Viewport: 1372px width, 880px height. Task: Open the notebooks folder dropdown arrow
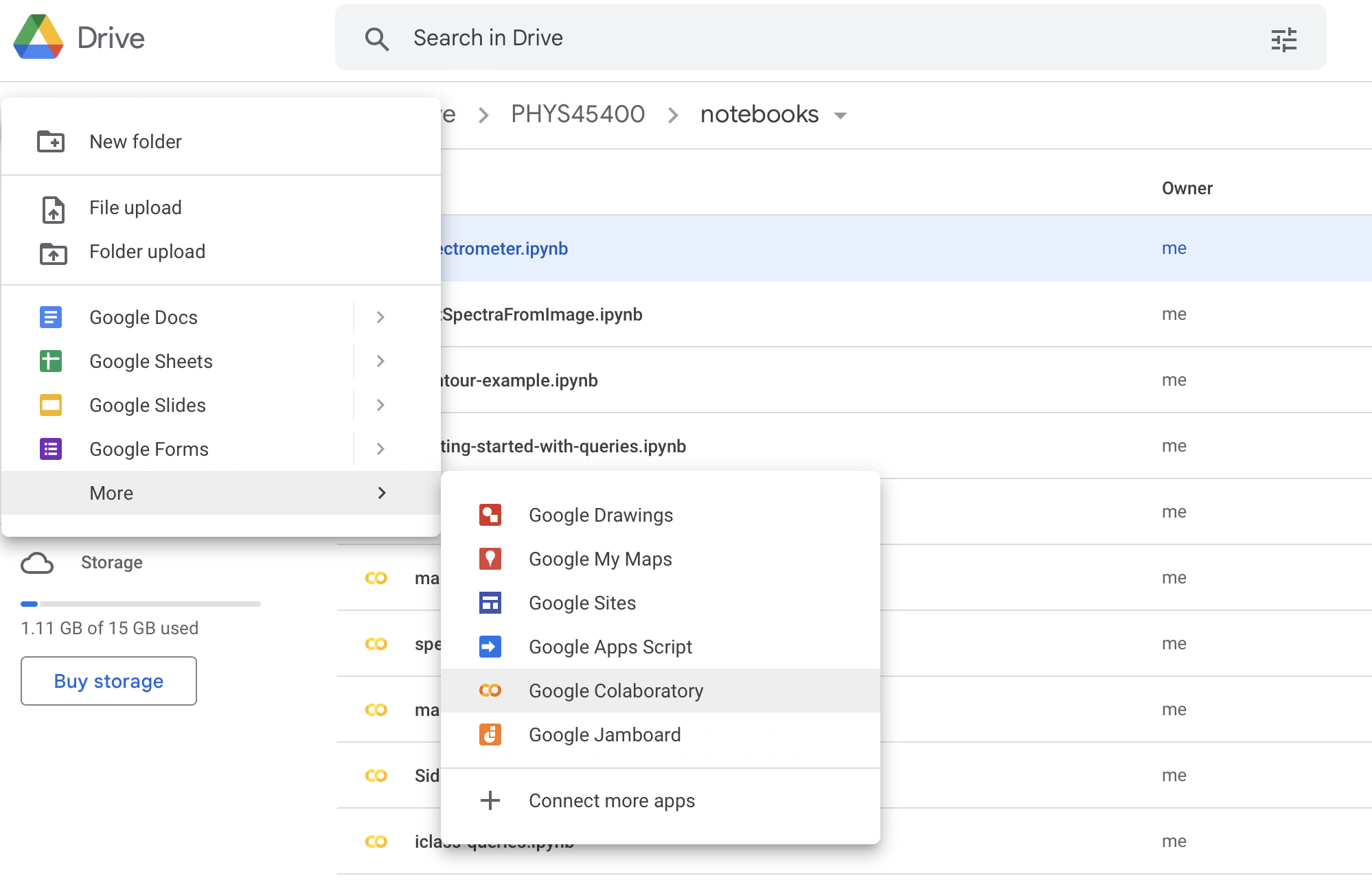coord(841,115)
